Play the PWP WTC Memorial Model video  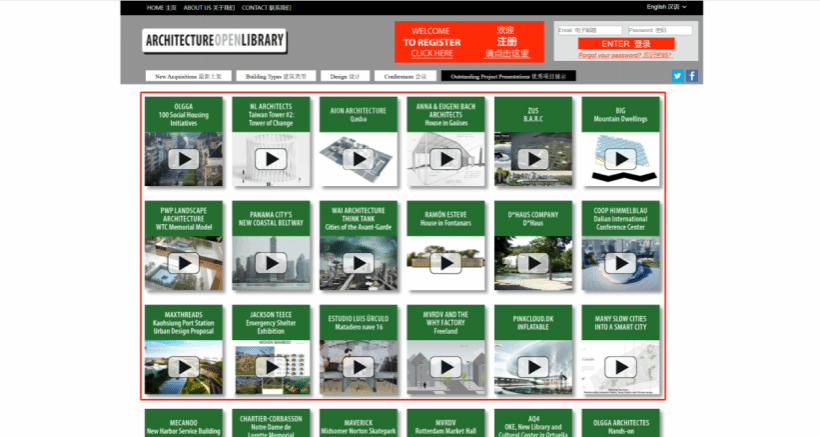[183, 262]
